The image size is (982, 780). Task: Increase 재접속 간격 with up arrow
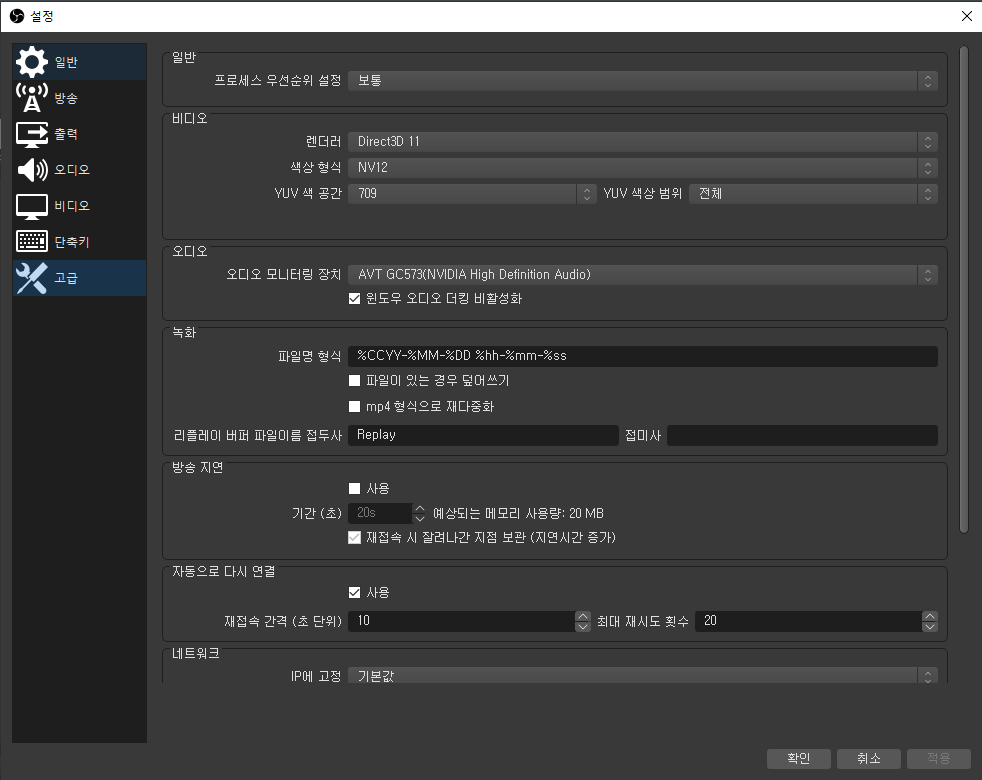coord(582,616)
